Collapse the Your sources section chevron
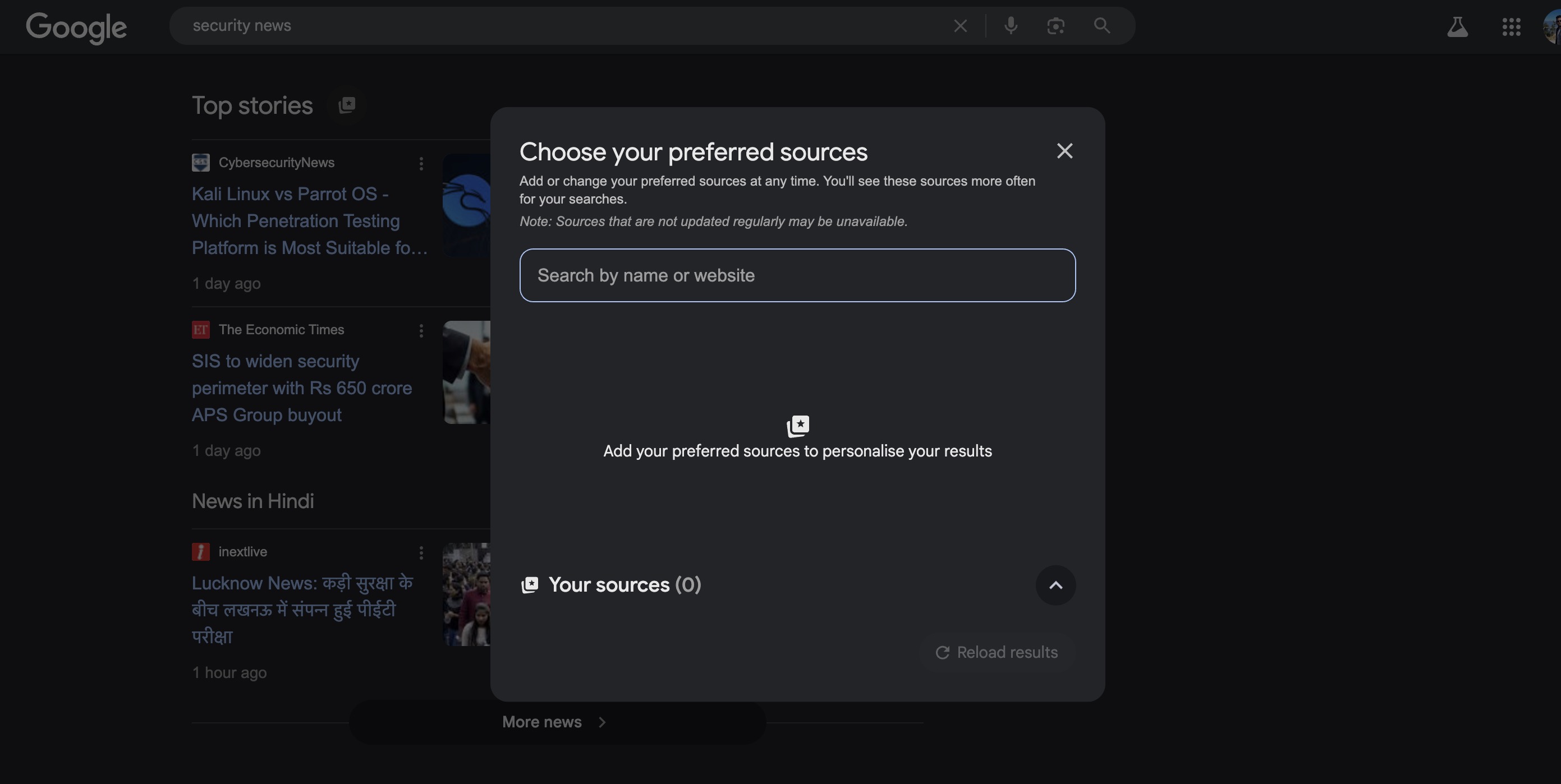The image size is (1561, 784). point(1055,585)
